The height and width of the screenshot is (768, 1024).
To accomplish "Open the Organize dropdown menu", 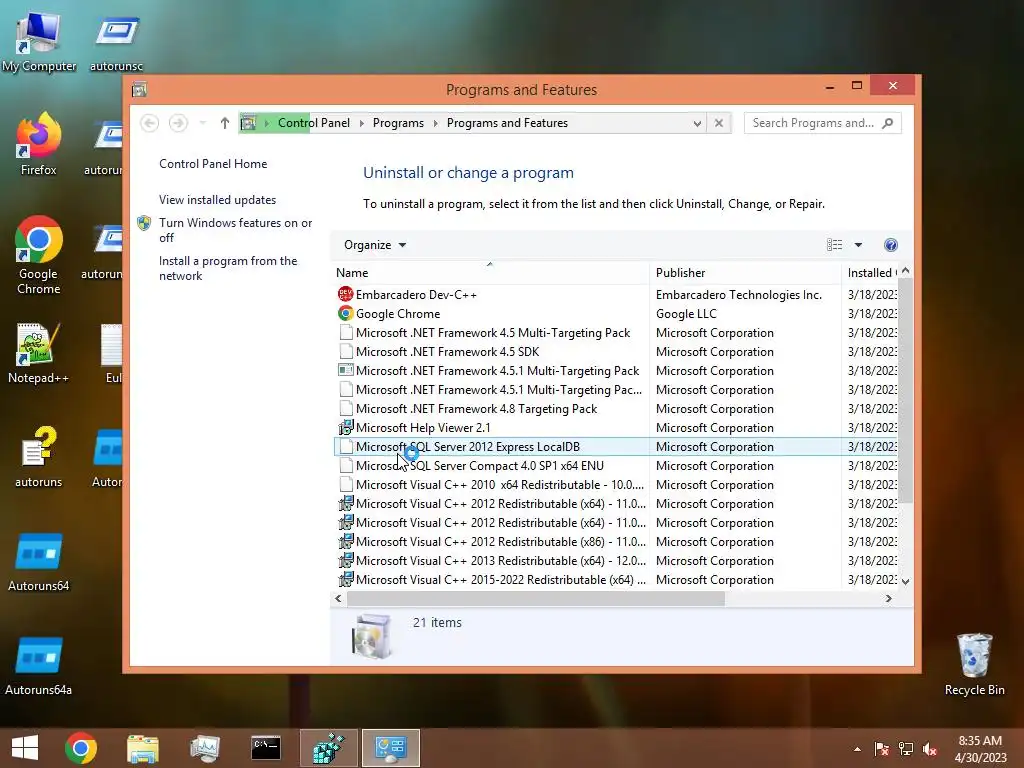I will point(375,245).
